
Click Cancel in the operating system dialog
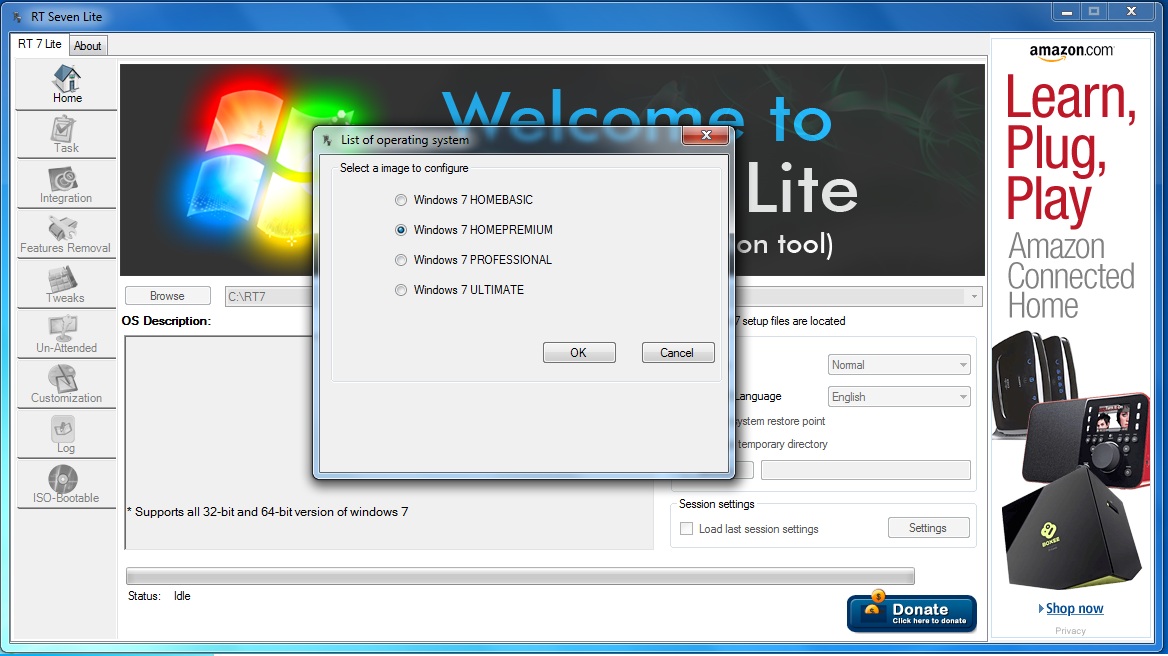(677, 353)
